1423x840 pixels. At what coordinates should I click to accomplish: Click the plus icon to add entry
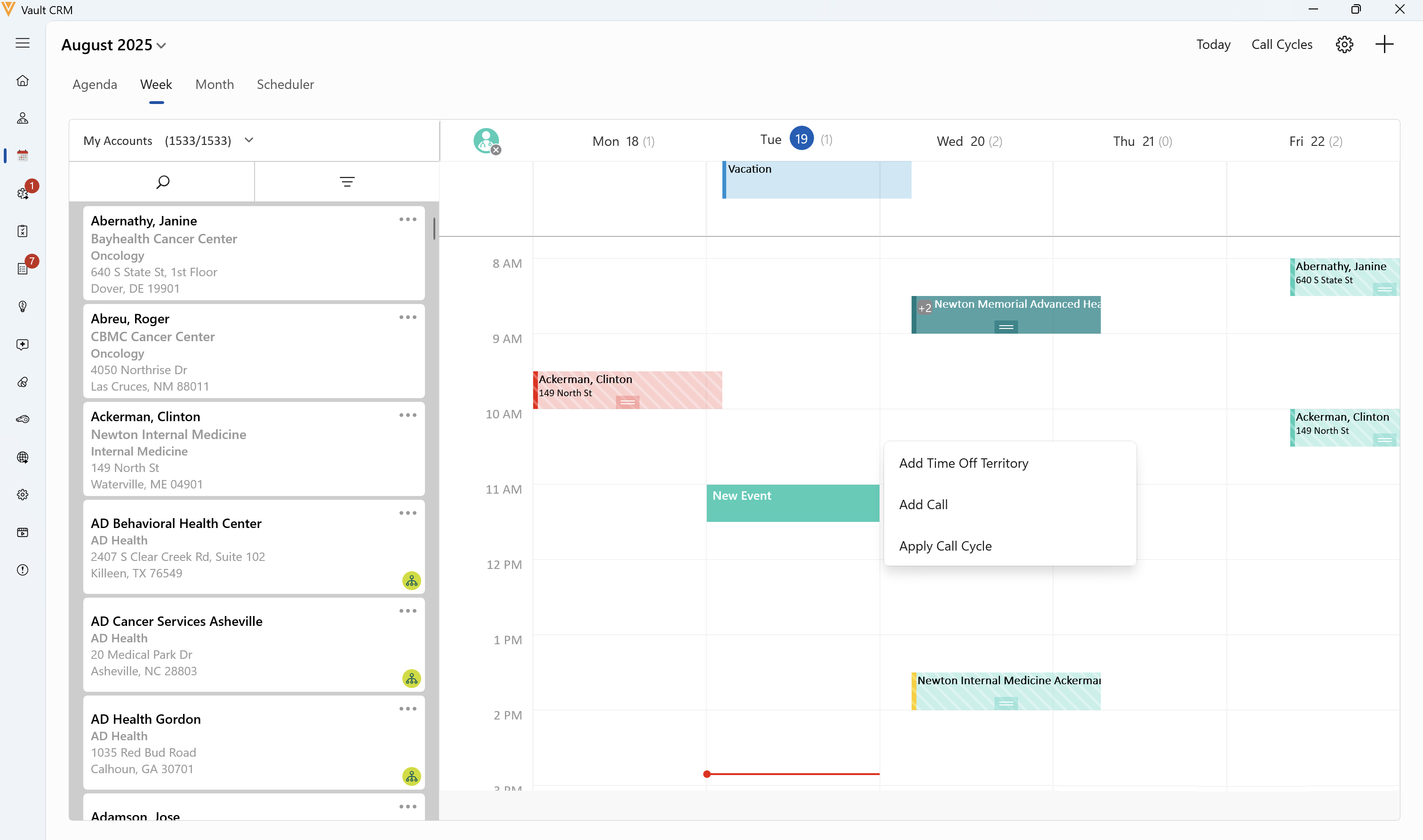pyautogui.click(x=1384, y=44)
